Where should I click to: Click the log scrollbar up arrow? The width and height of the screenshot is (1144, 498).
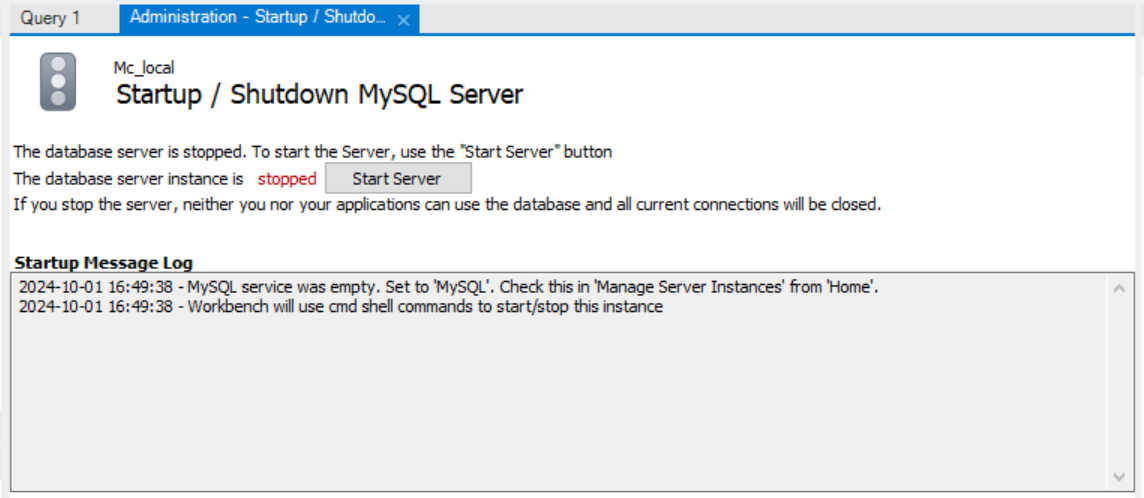[x=1119, y=288]
